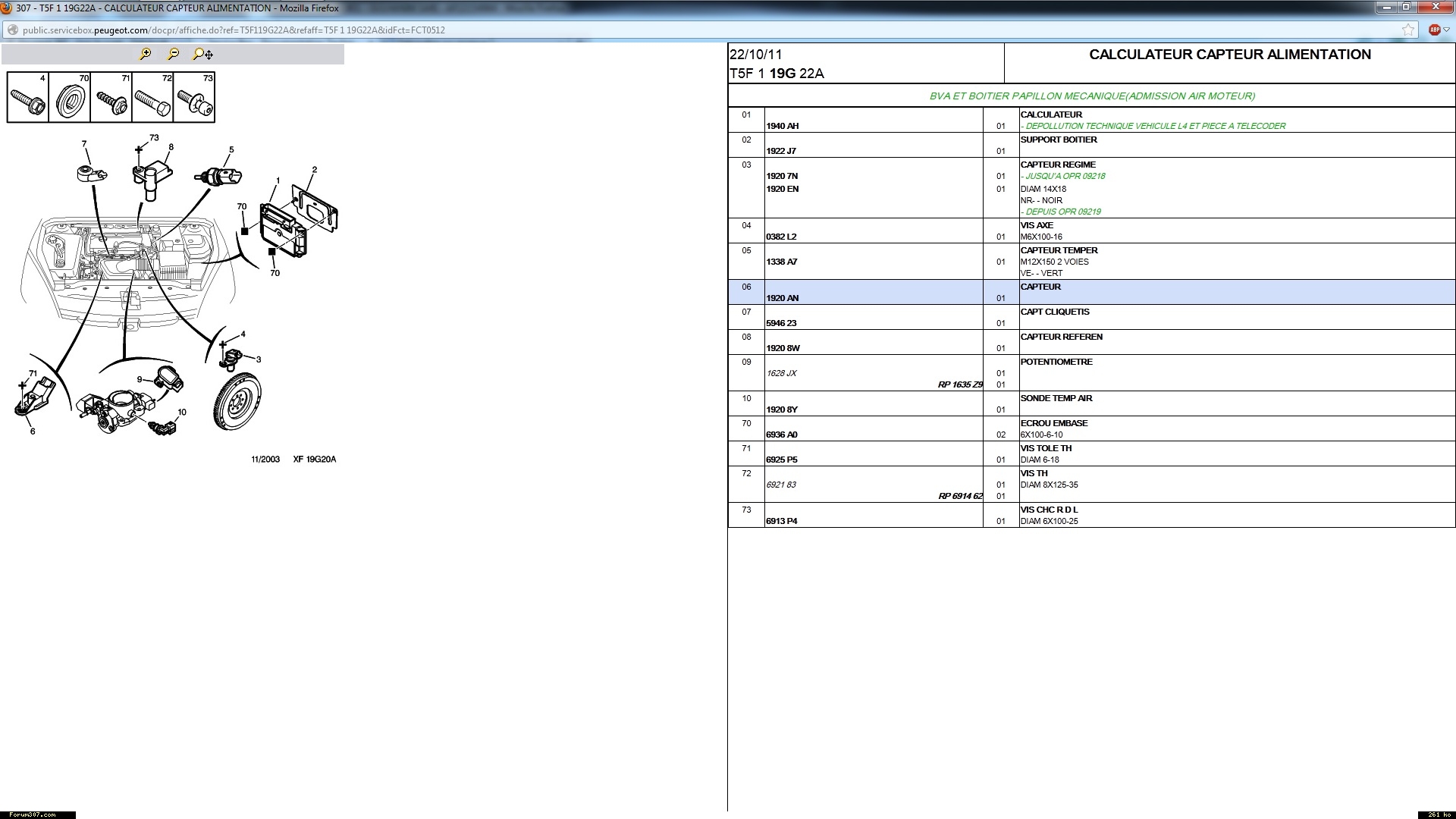Select part number 0382 L2
This screenshot has width=1456, height=819.
[x=781, y=237]
